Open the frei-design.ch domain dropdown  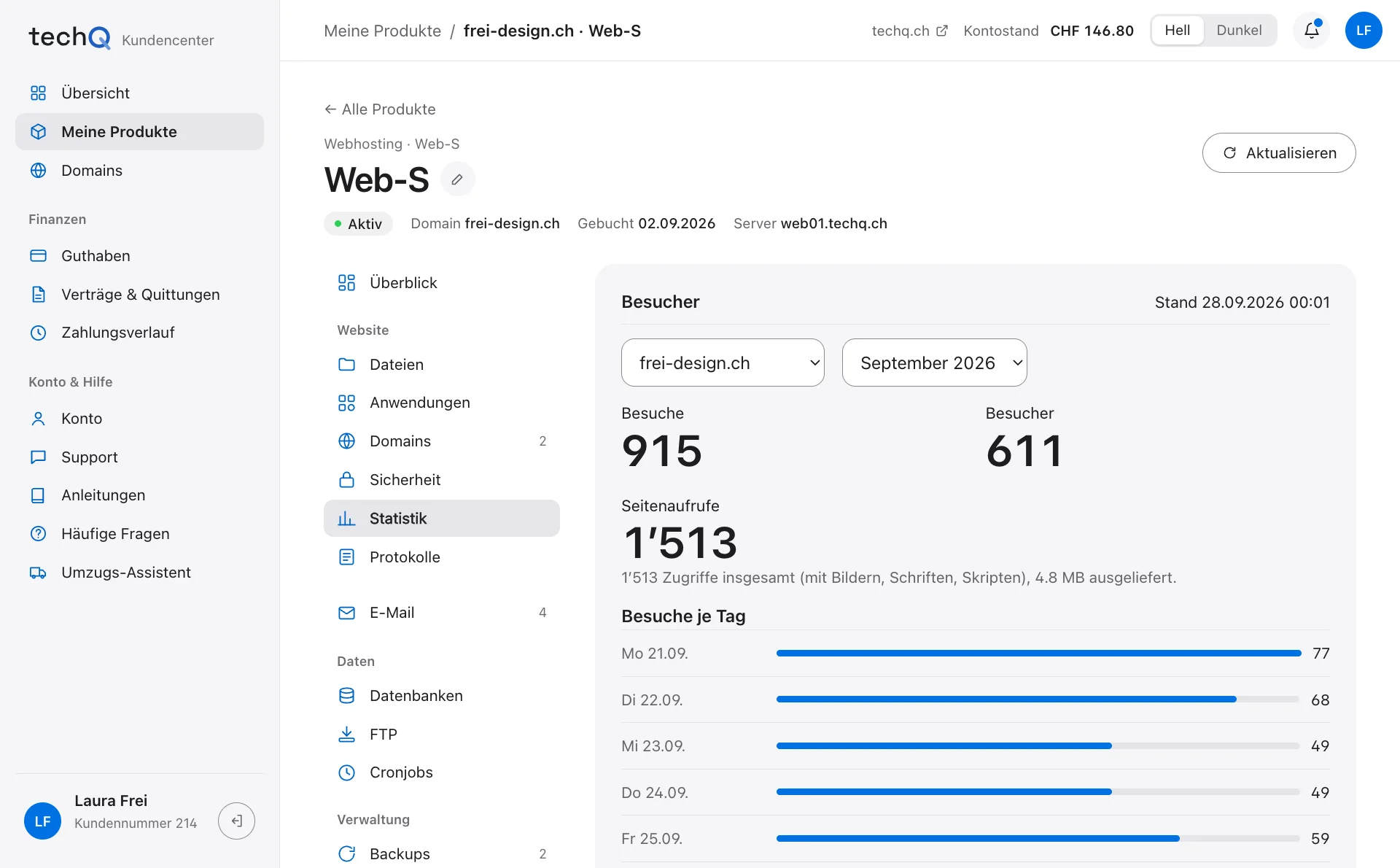[x=723, y=363]
